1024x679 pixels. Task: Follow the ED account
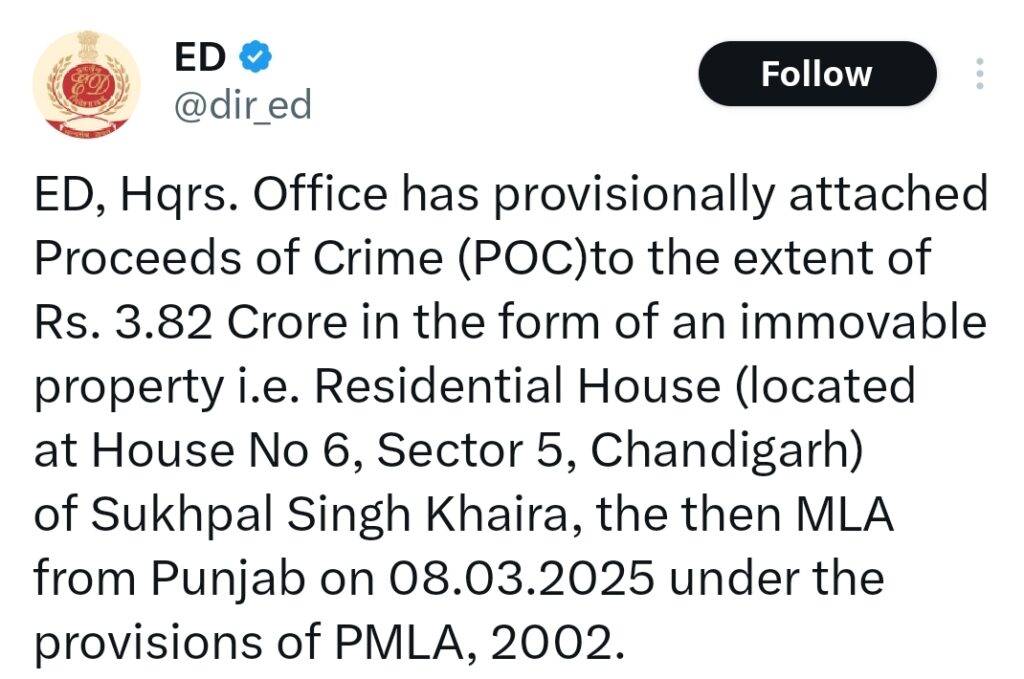coord(816,74)
